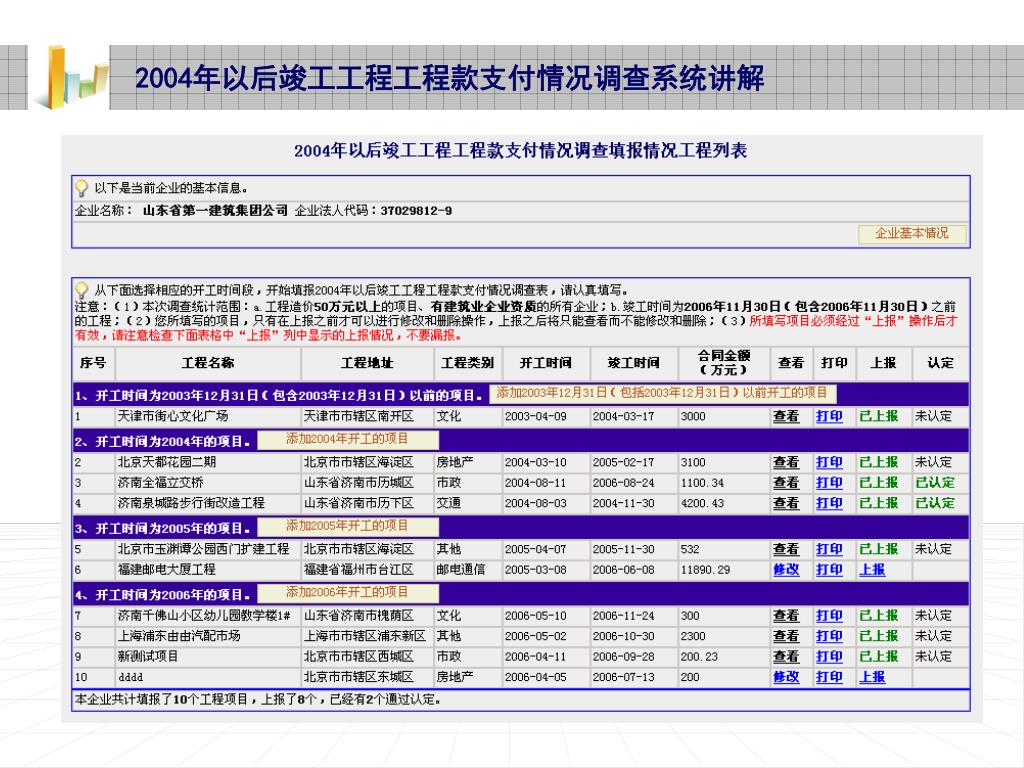The height and width of the screenshot is (768, 1024).
Task: Open 查看 for 新测试项目
Action: [786, 656]
